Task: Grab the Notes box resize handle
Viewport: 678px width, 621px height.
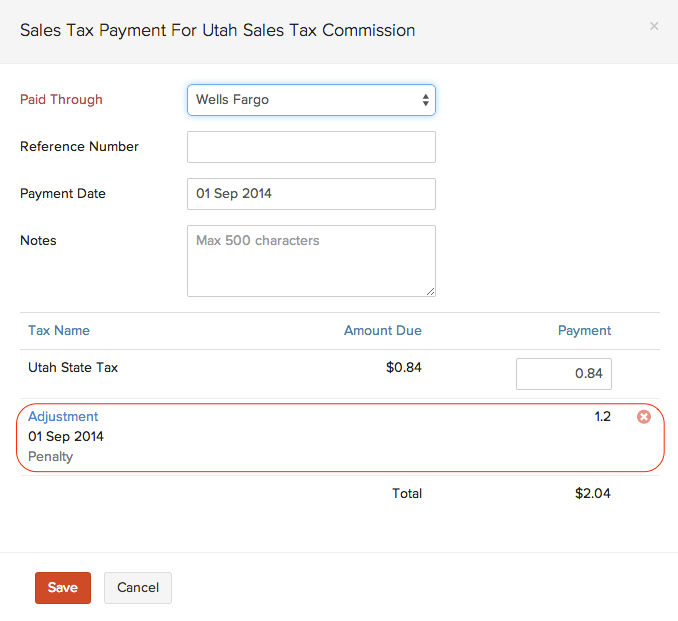Action: pyautogui.click(x=431, y=292)
